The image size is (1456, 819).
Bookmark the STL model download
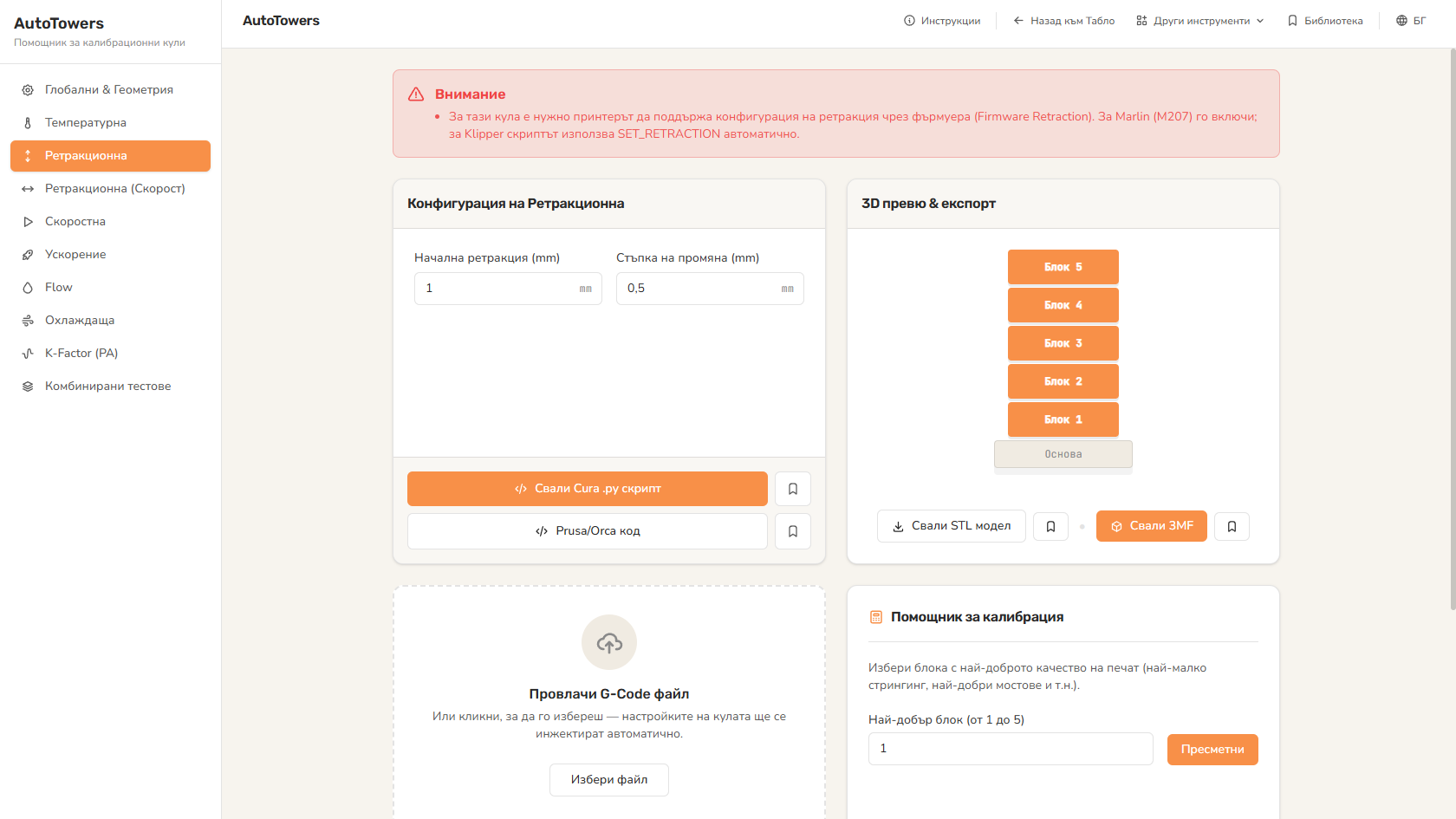(1050, 526)
